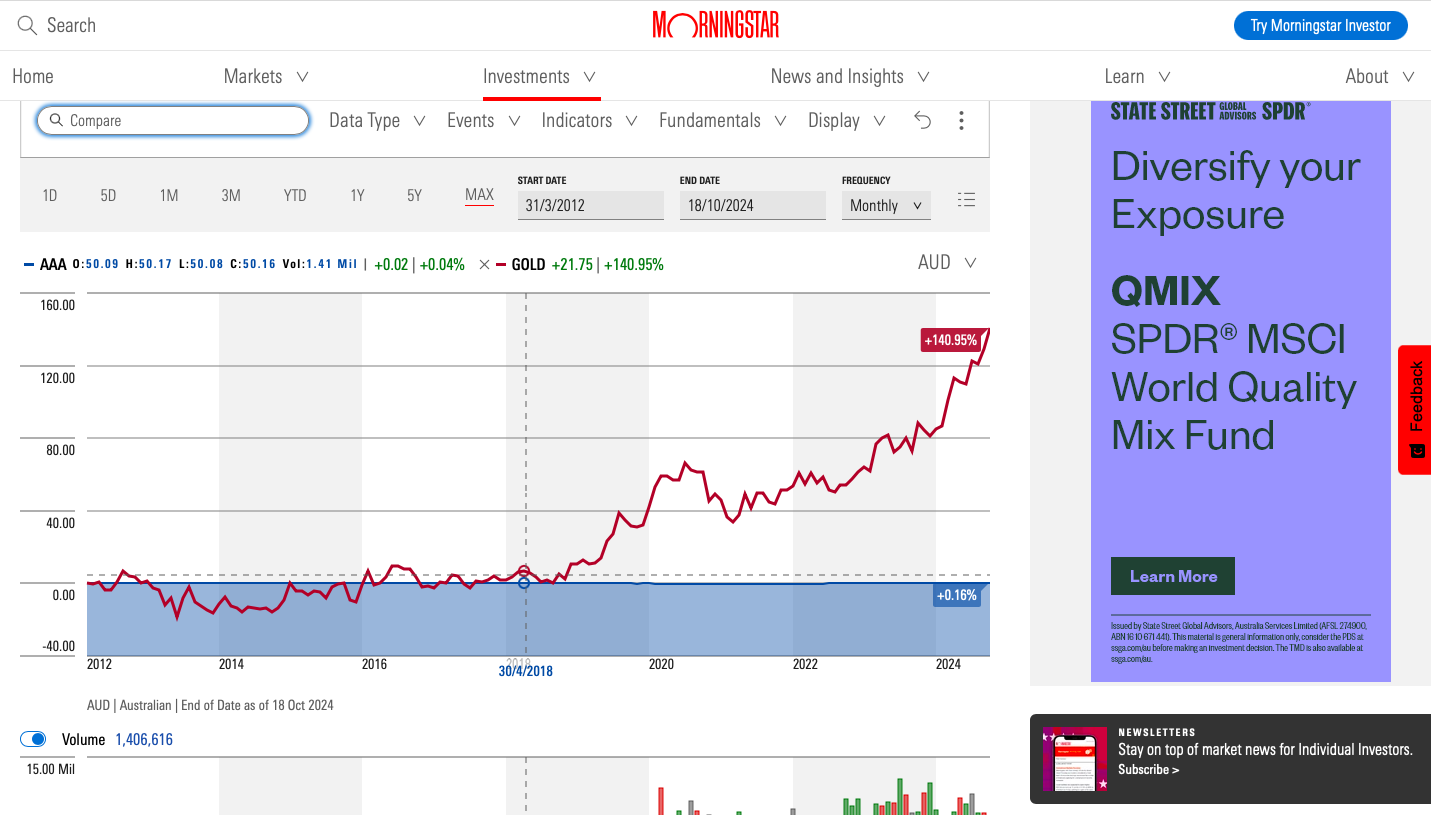1431x815 pixels.
Task: Open the AUD currency dropdown
Action: (946, 262)
